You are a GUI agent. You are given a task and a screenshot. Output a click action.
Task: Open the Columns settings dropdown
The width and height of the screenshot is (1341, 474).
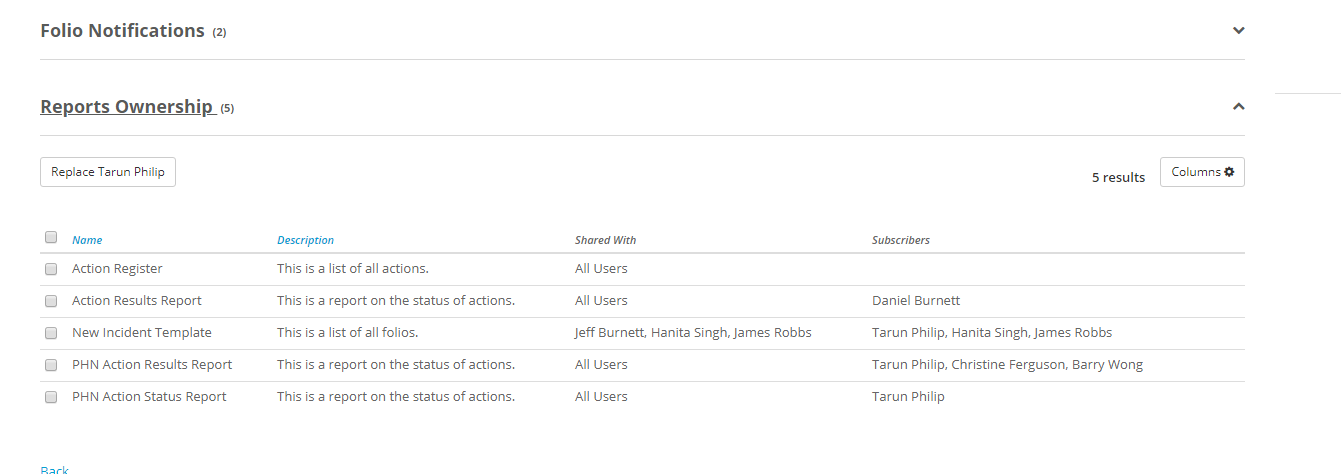click(x=1202, y=172)
